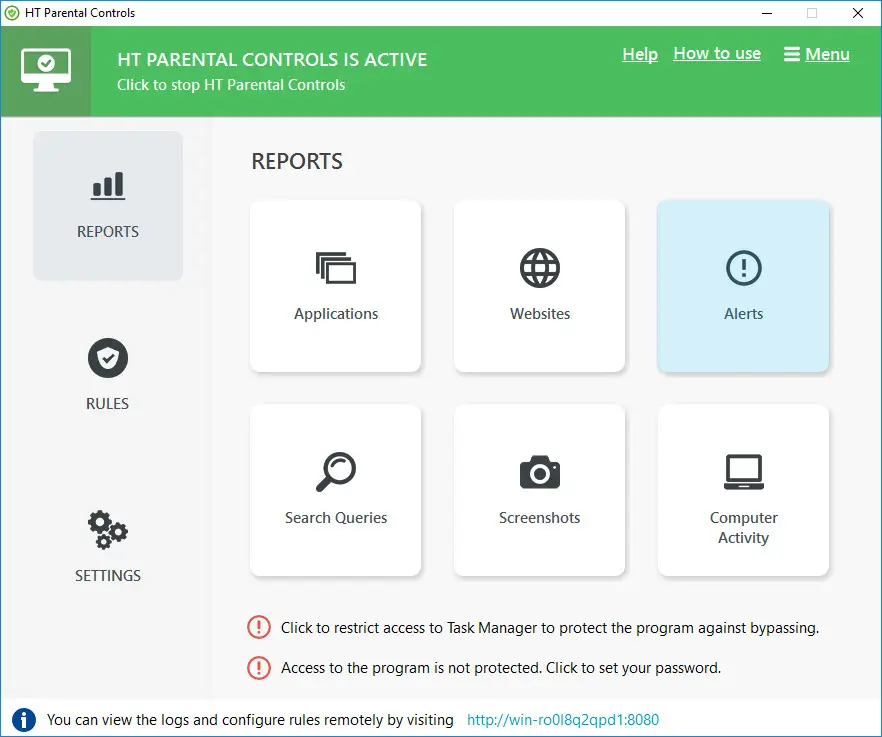
Task: Click 'HT PARENTAL CONTROLS IS ACTIVE' heading
Action: point(272,60)
